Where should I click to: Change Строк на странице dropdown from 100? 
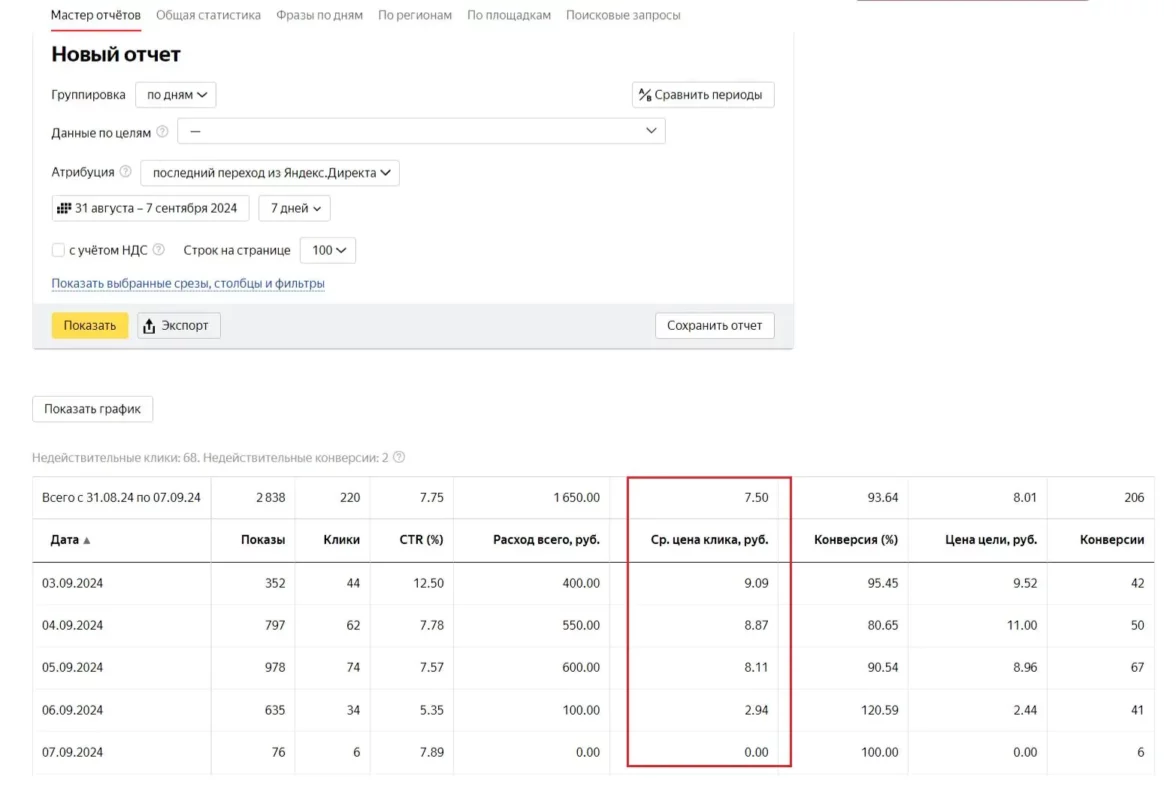pyautogui.click(x=328, y=250)
